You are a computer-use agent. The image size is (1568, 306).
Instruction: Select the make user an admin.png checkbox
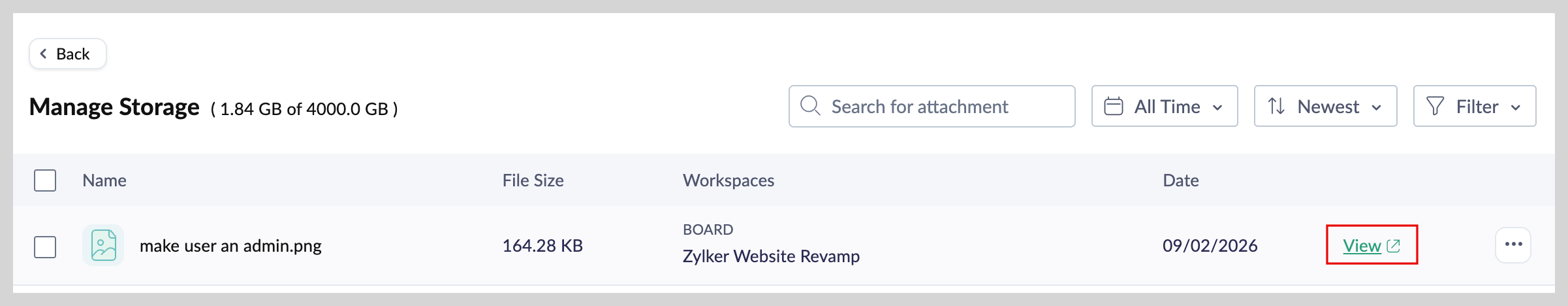(45, 247)
